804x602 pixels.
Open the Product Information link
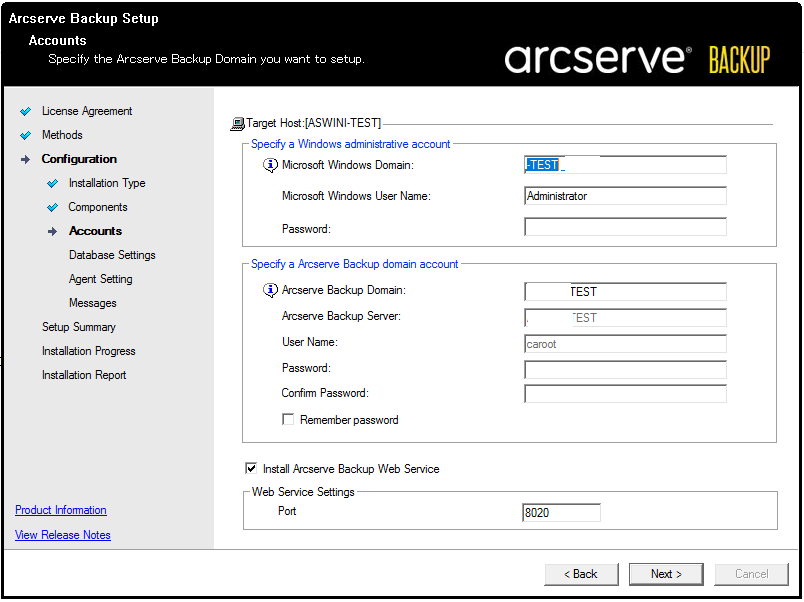coord(61,510)
